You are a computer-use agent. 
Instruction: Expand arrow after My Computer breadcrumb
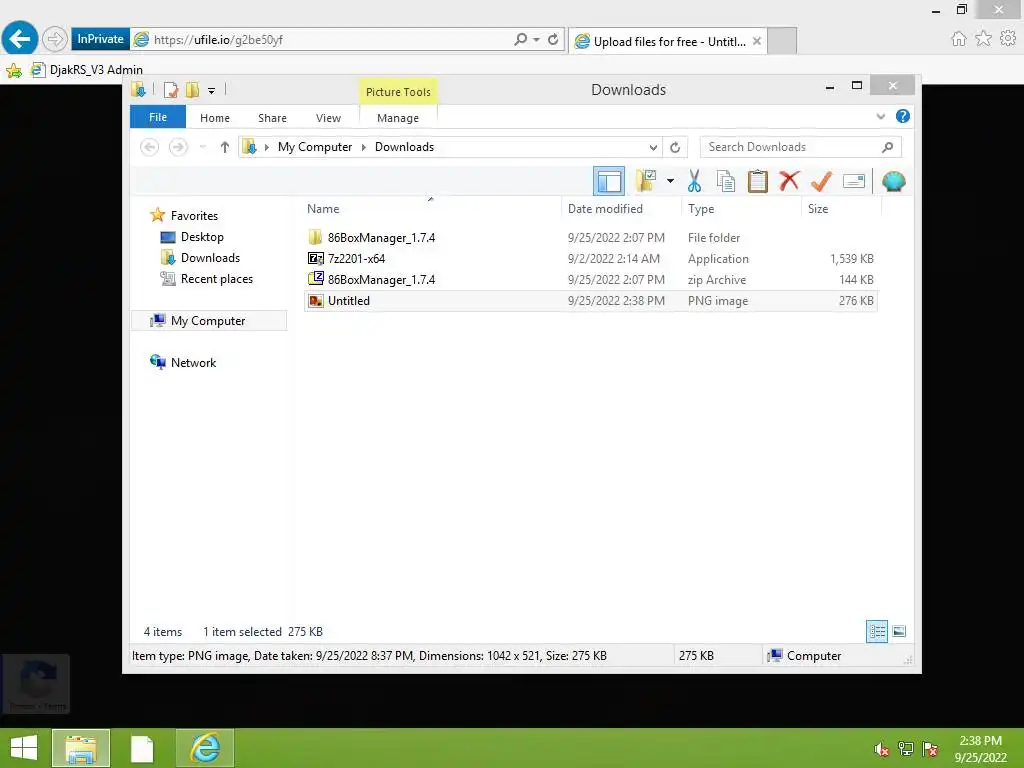tap(364, 147)
